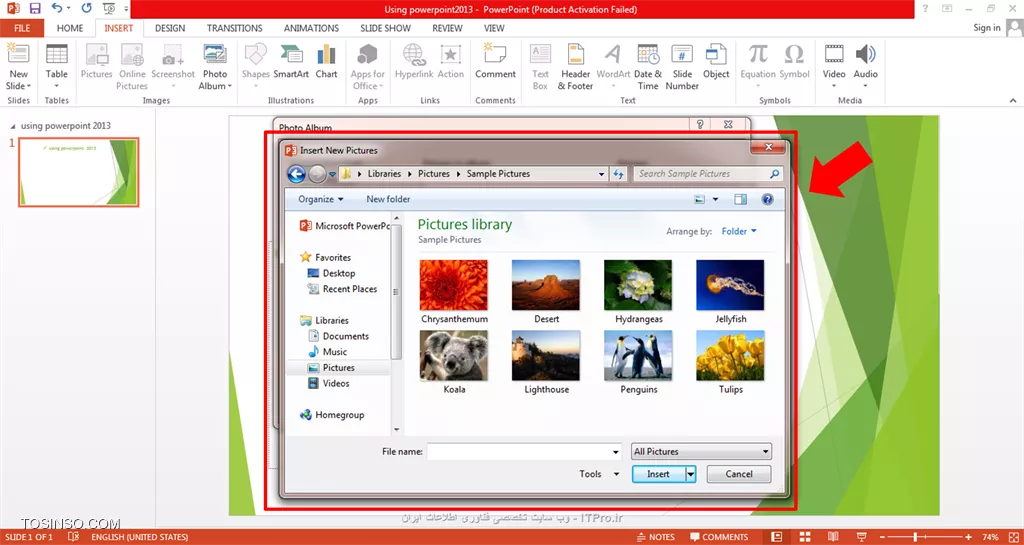Switch to Normal view in status bar

point(776,537)
